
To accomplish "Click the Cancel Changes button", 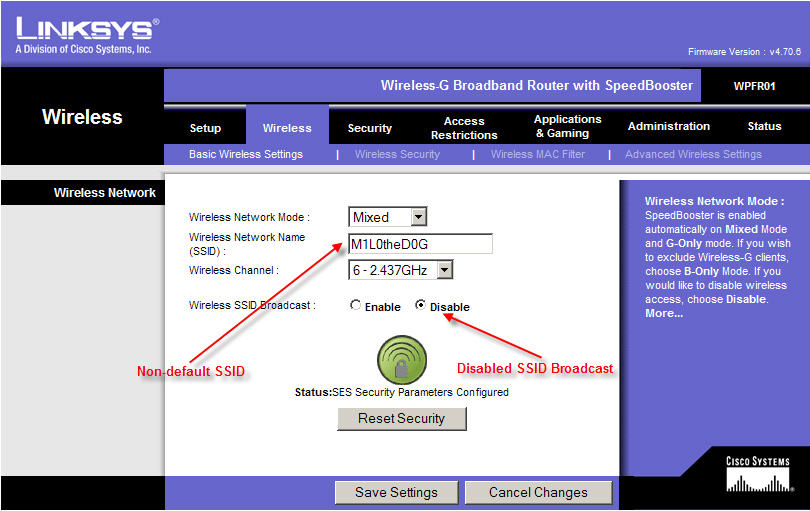I will pos(538,492).
